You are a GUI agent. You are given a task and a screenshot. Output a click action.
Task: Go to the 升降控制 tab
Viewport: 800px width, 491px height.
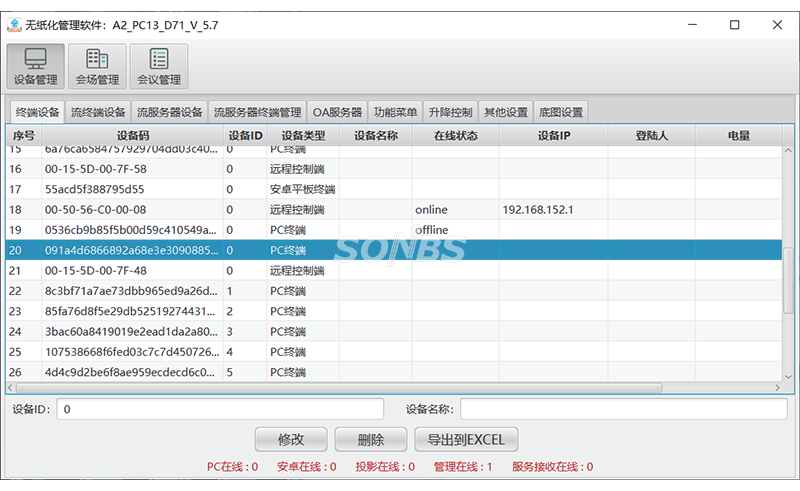coord(449,112)
